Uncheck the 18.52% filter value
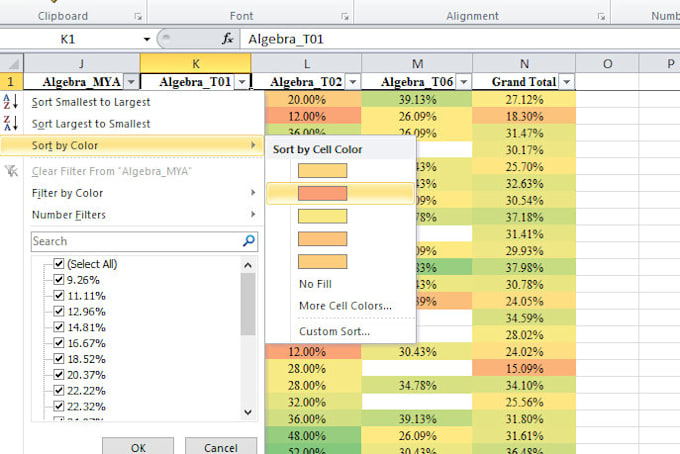680x454 pixels. coord(59,359)
